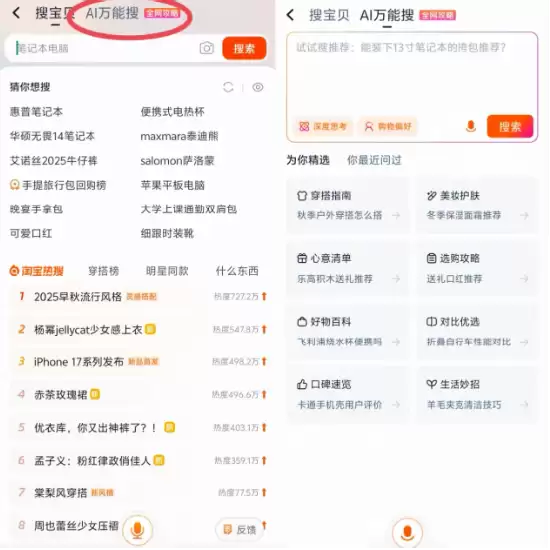The image size is (550, 550).
Task: Open the 反馈 feedback button
Action: coord(240,529)
